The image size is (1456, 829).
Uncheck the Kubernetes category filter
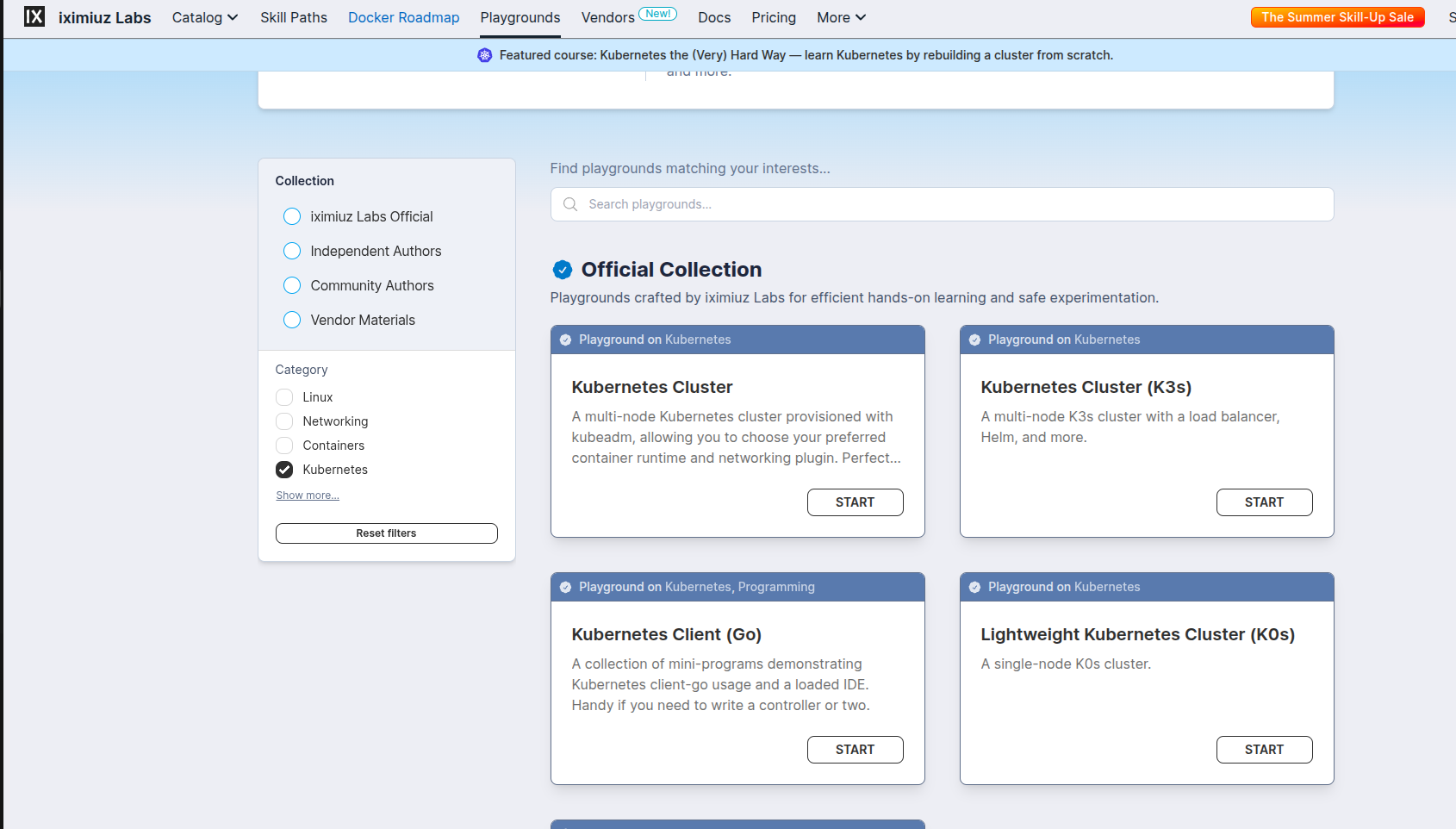(284, 470)
